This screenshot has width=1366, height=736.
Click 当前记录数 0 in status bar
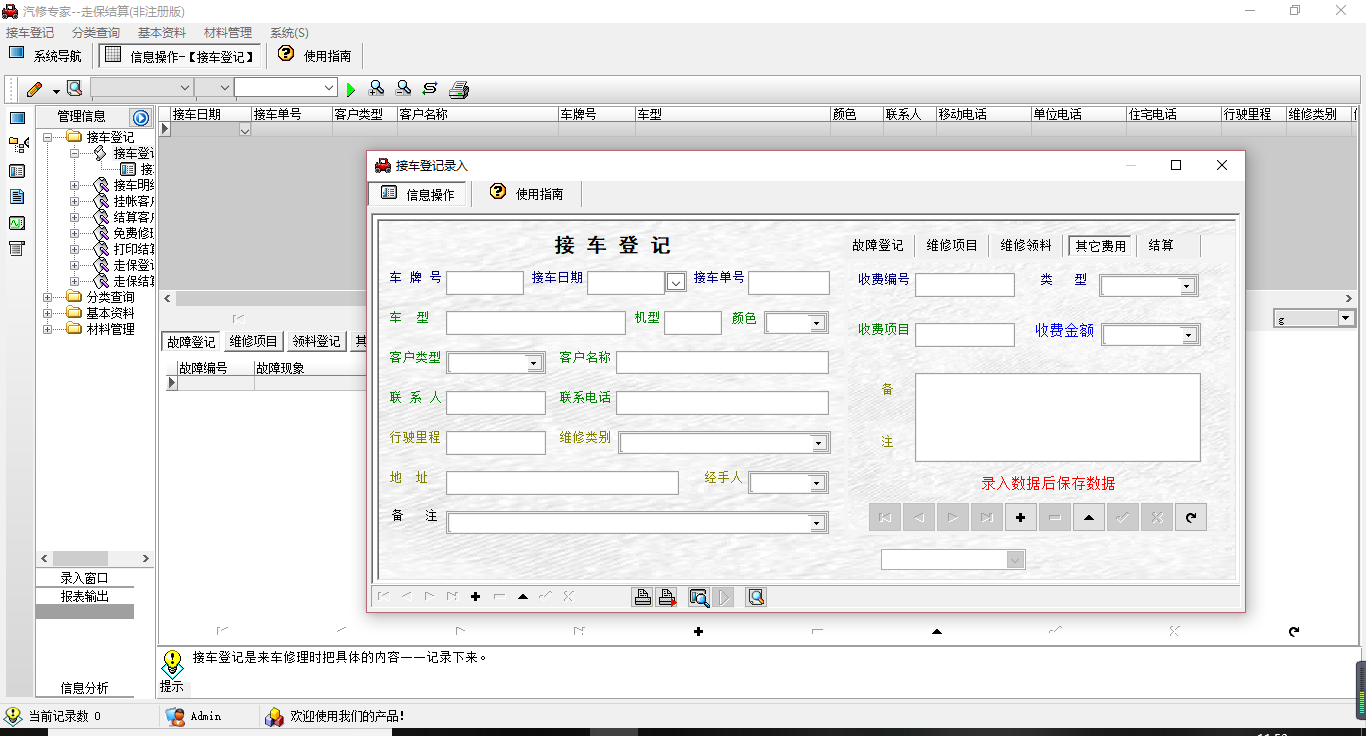tap(64, 716)
